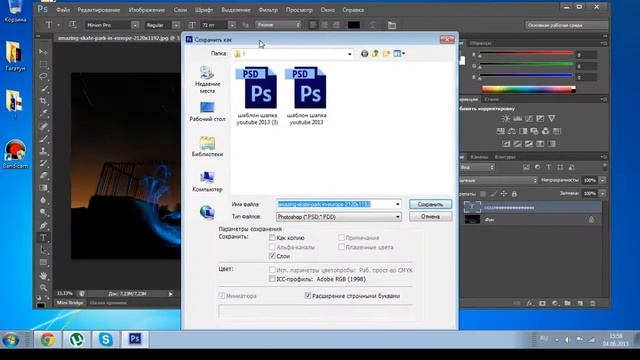The height and width of the screenshot is (360, 640).
Task: Add a Hue/Saturation adjustment
Action: (x=500, y=131)
